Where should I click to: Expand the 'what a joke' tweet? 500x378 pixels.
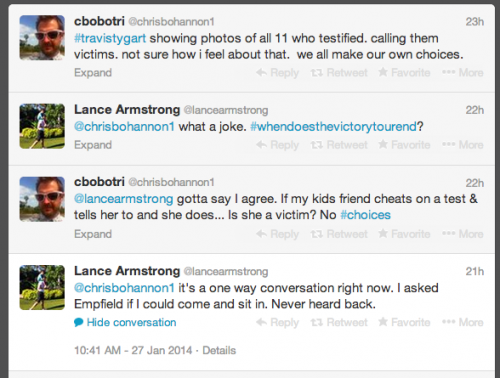(x=93, y=145)
